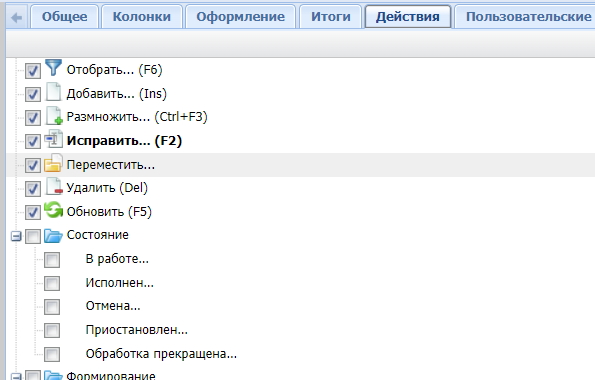This screenshot has height=380, width=595.
Task: Enable the В работе... checkbox
Action: 52,260
